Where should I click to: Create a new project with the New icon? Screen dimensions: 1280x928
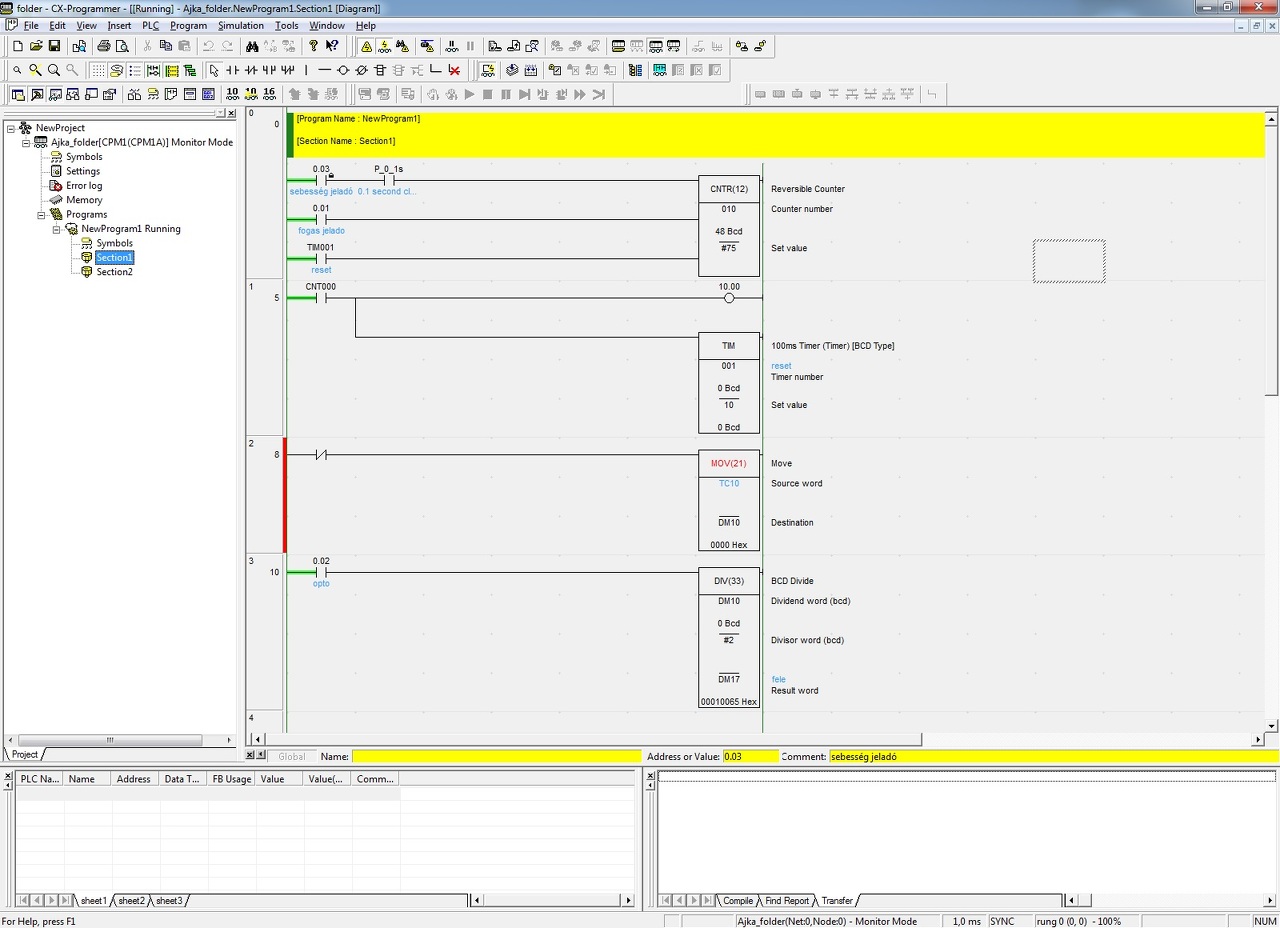17,46
